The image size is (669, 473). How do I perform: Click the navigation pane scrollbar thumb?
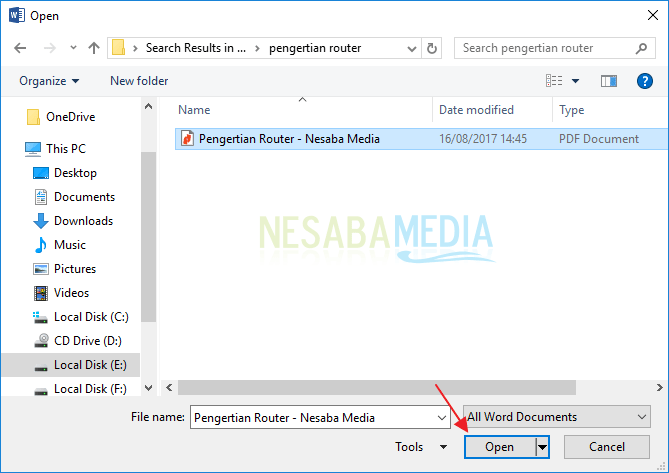click(148, 237)
